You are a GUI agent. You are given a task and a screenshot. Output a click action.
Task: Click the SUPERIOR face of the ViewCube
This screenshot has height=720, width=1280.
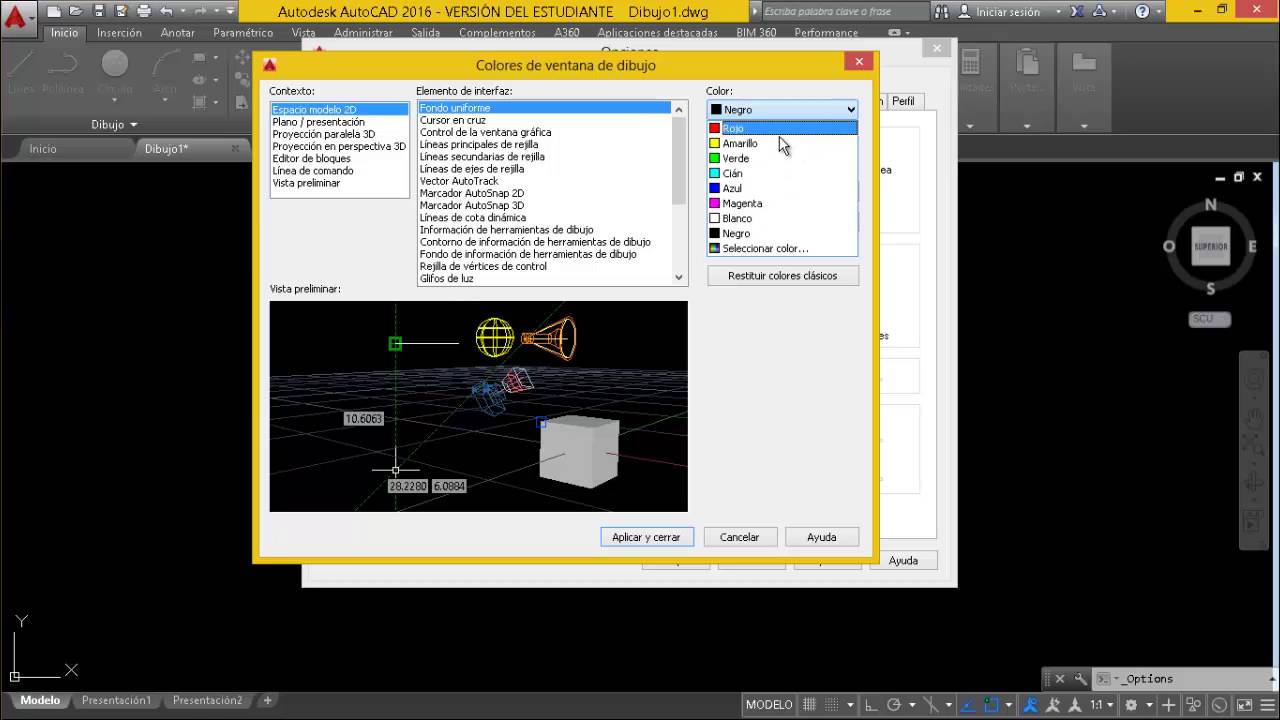pos(1210,246)
